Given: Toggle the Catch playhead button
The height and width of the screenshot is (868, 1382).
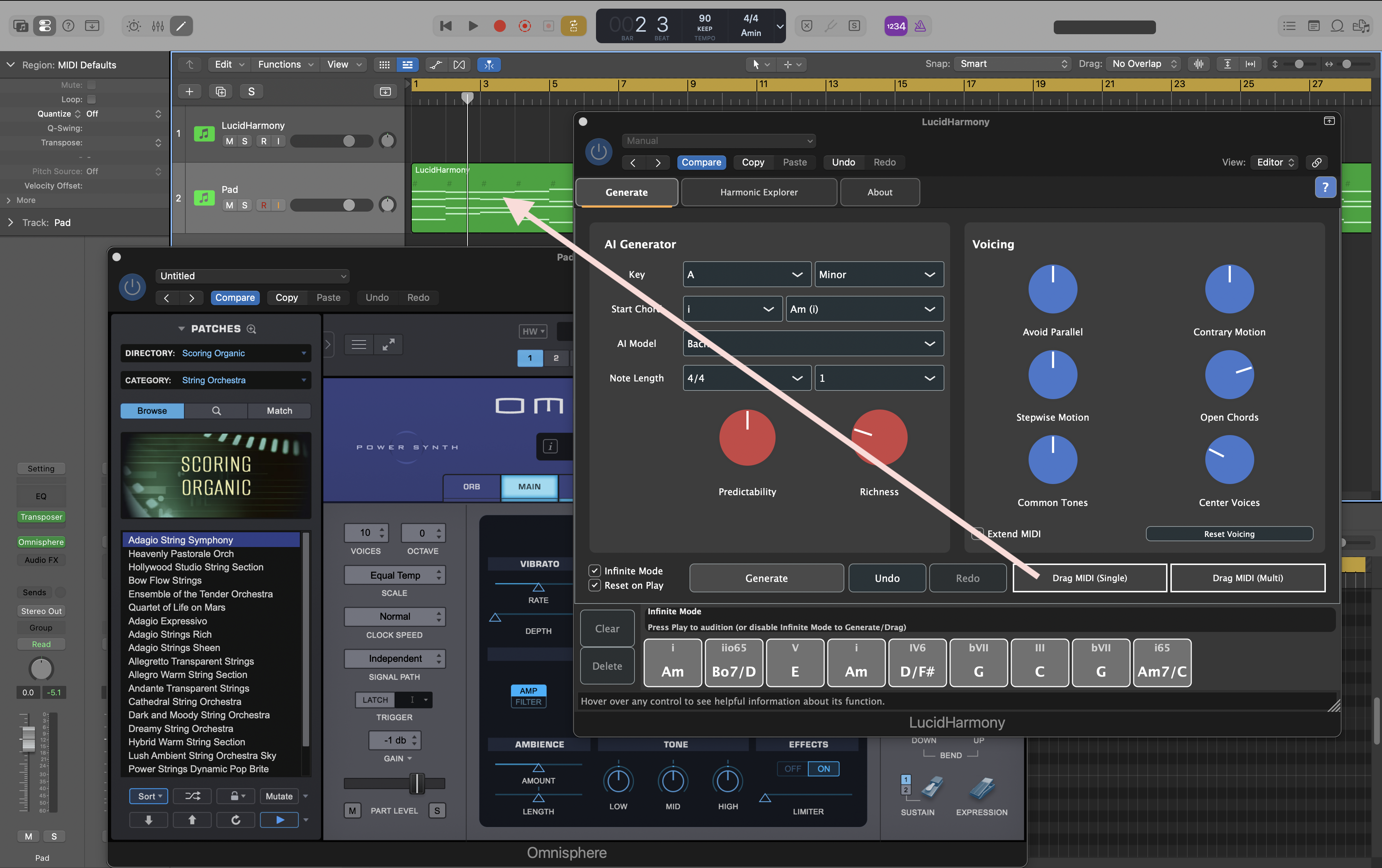Looking at the screenshot, I should coord(489,64).
